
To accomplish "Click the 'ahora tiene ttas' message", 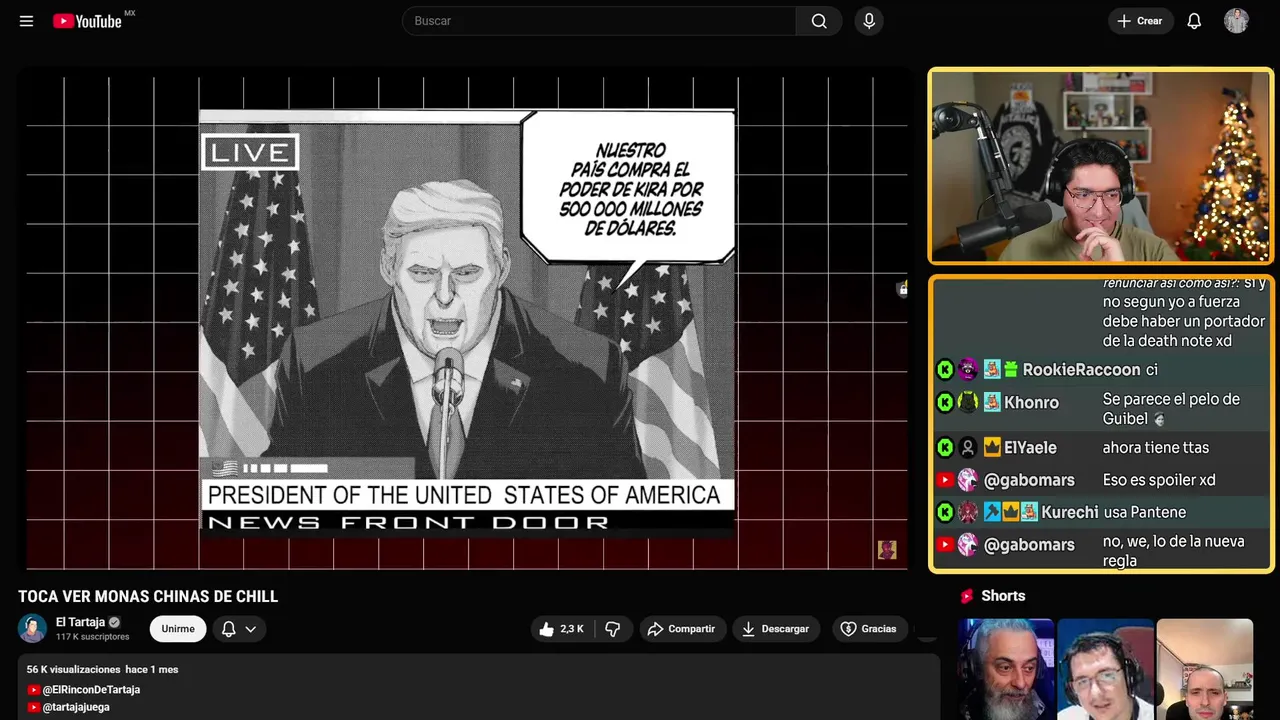I will click(x=1156, y=448).
